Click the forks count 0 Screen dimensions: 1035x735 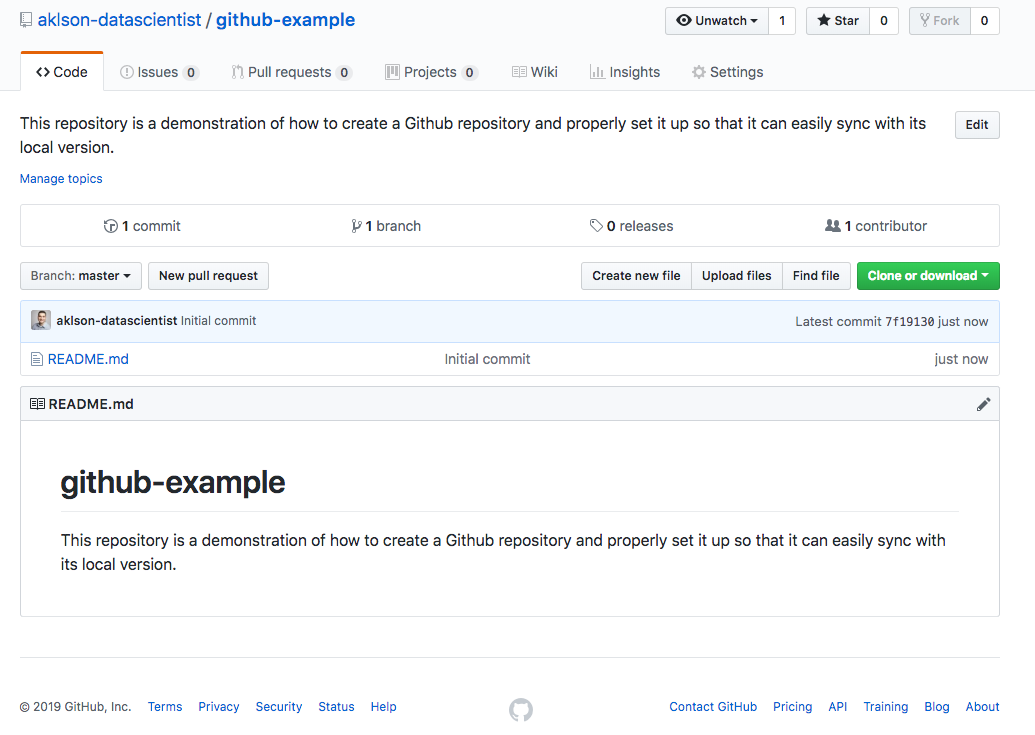click(984, 21)
